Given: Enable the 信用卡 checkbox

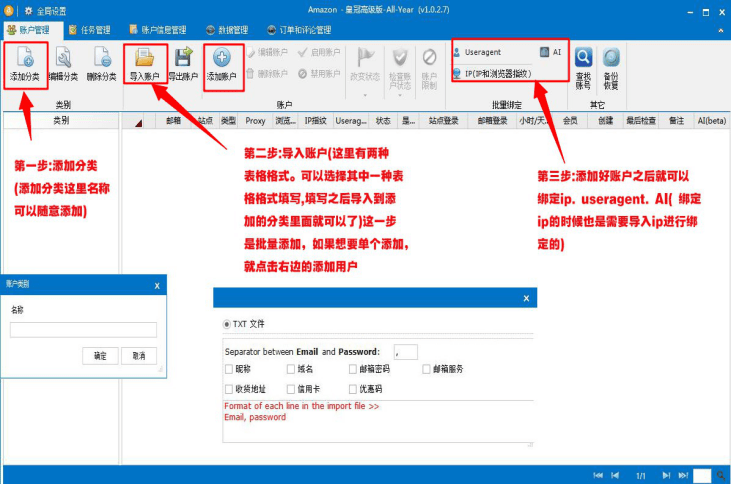Looking at the screenshot, I should point(291,389).
